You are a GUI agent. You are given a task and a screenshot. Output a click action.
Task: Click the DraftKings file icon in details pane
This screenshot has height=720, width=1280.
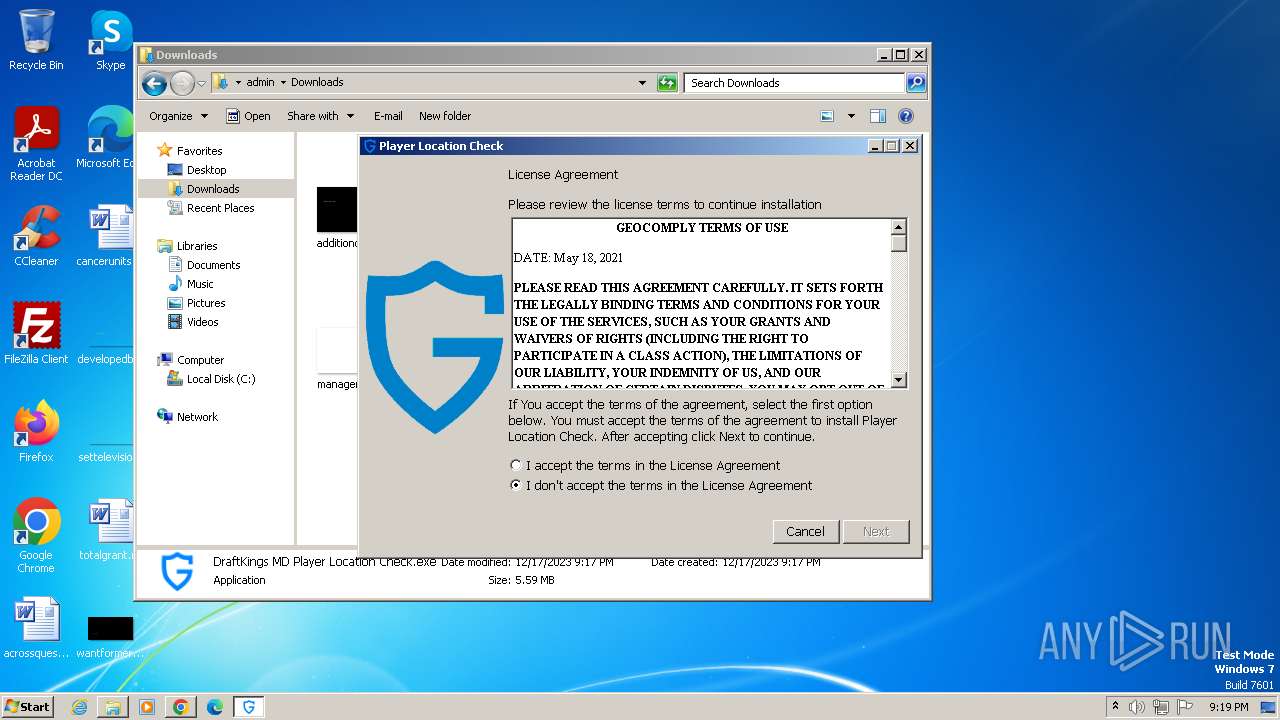click(x=177, y=571)
